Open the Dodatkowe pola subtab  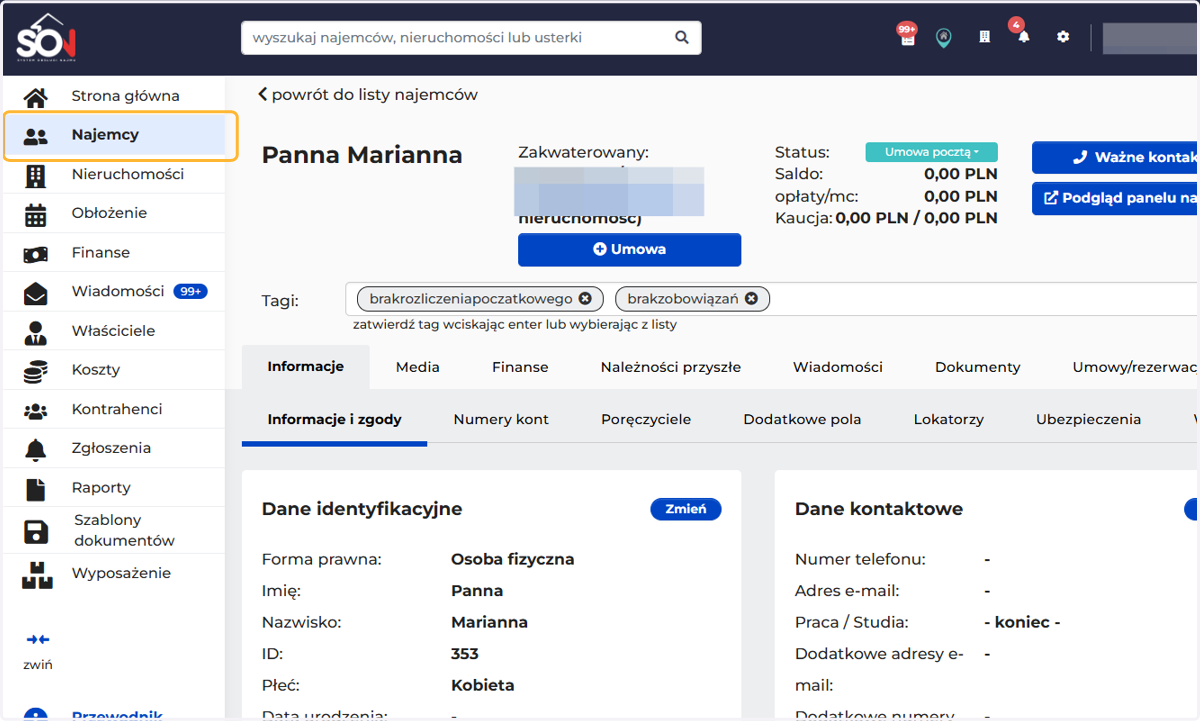point(802,419)
